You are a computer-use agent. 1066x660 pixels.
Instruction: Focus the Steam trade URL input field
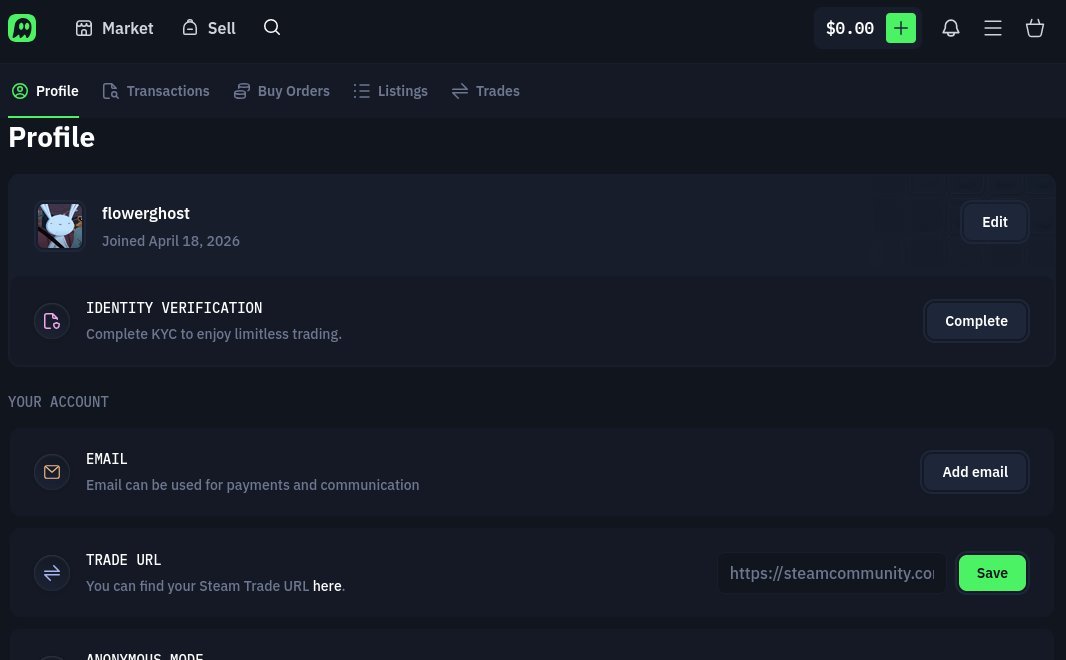pyautogui.click(x=831, y=573)
